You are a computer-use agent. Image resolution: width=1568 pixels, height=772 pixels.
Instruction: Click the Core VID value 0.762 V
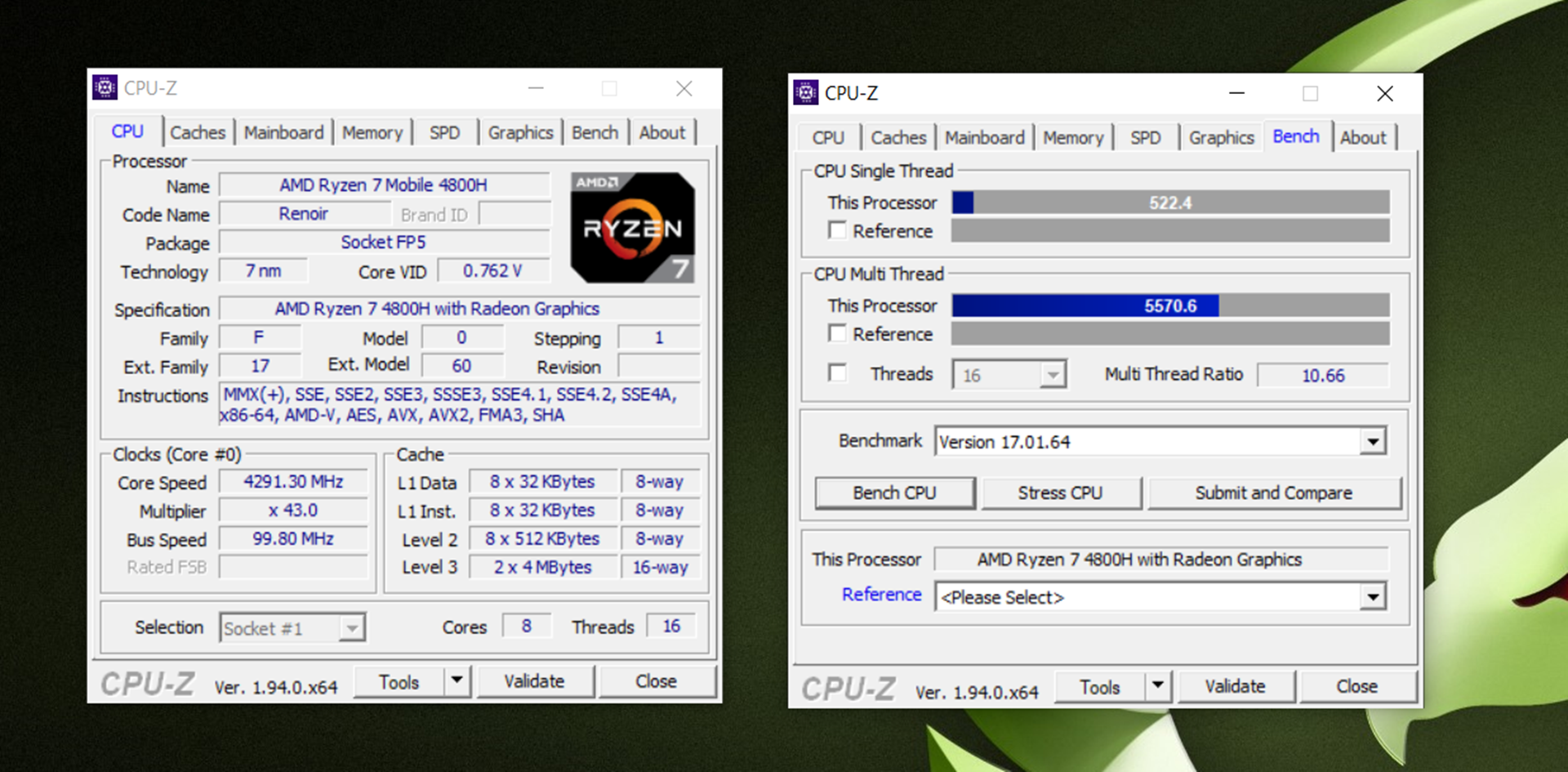coord(493,270)
